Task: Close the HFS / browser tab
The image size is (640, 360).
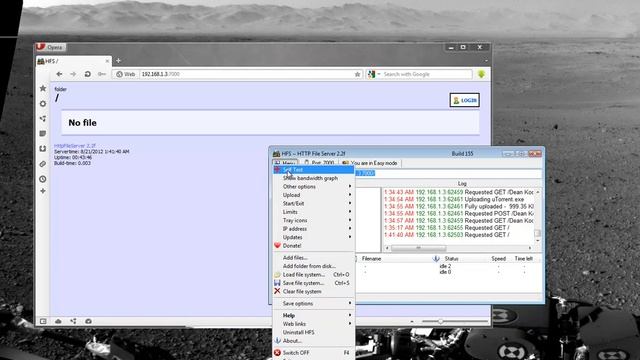Action: [x=107, y=61]
